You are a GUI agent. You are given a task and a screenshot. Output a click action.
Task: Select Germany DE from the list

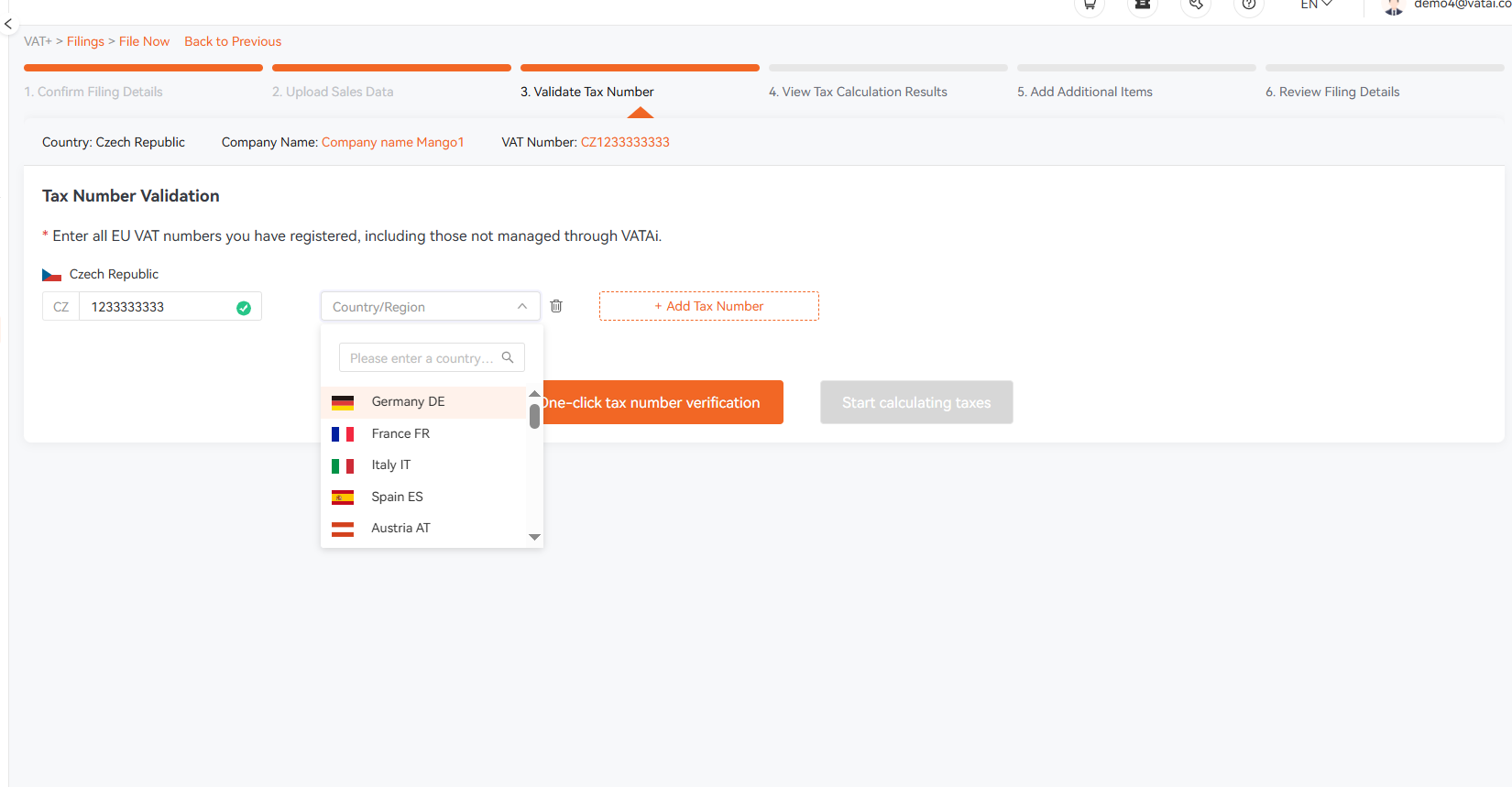coord(424,402)
